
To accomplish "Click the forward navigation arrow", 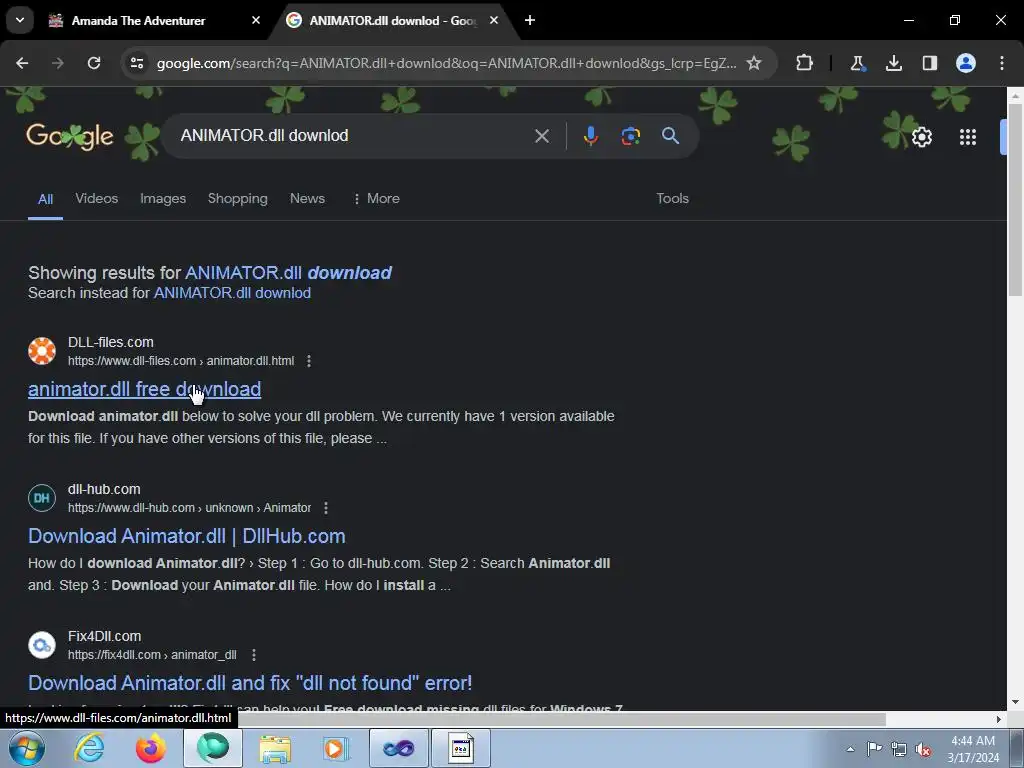I will pos(58,63).
